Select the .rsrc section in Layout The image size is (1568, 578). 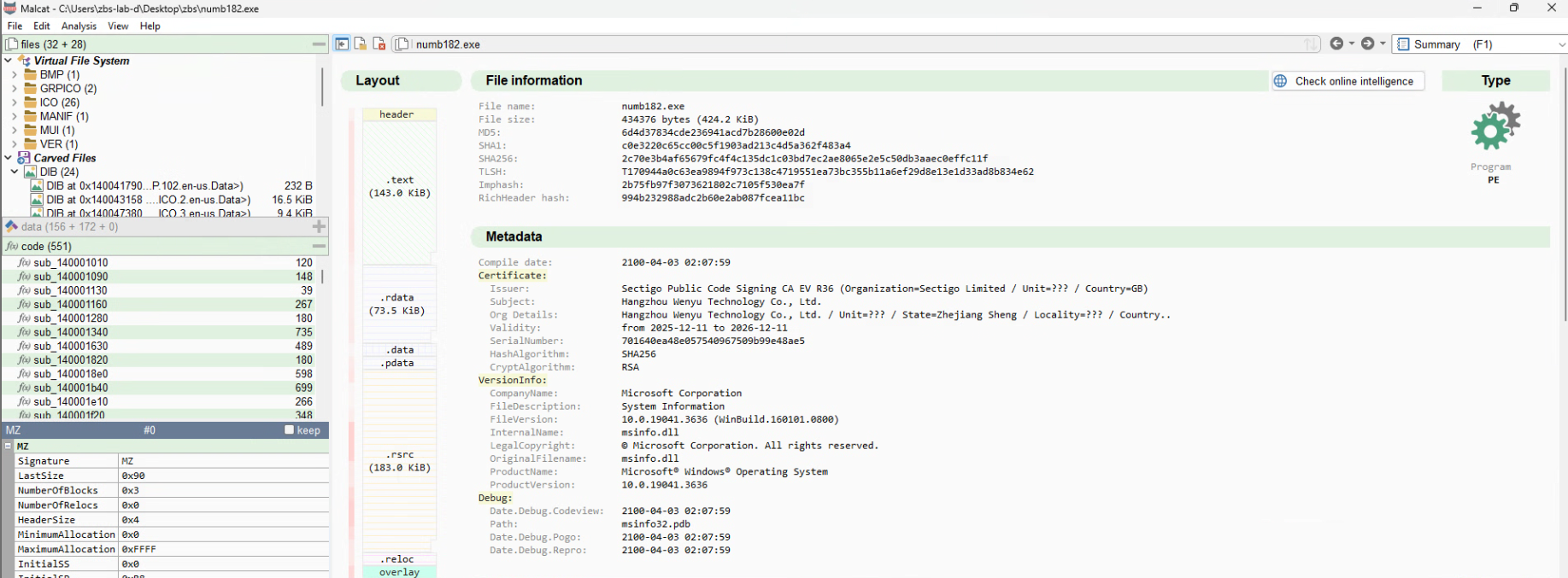click(x=399, y=461)
